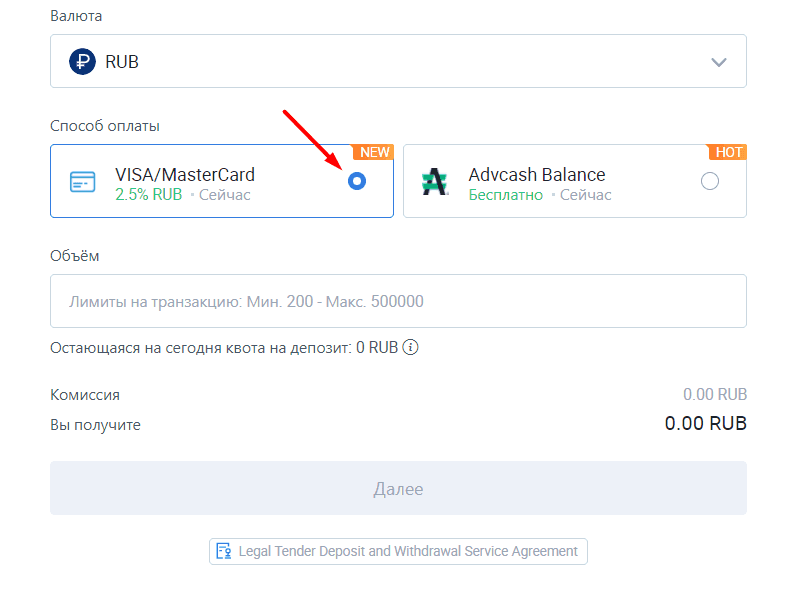Click the Далее button
This screenshot has height=598, width=812.
pos(398,488)
